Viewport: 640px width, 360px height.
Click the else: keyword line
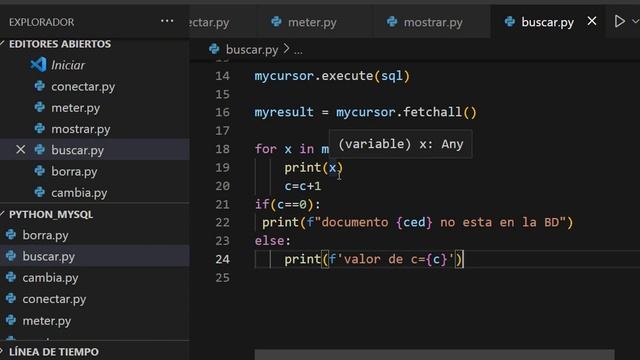(272, 241)
